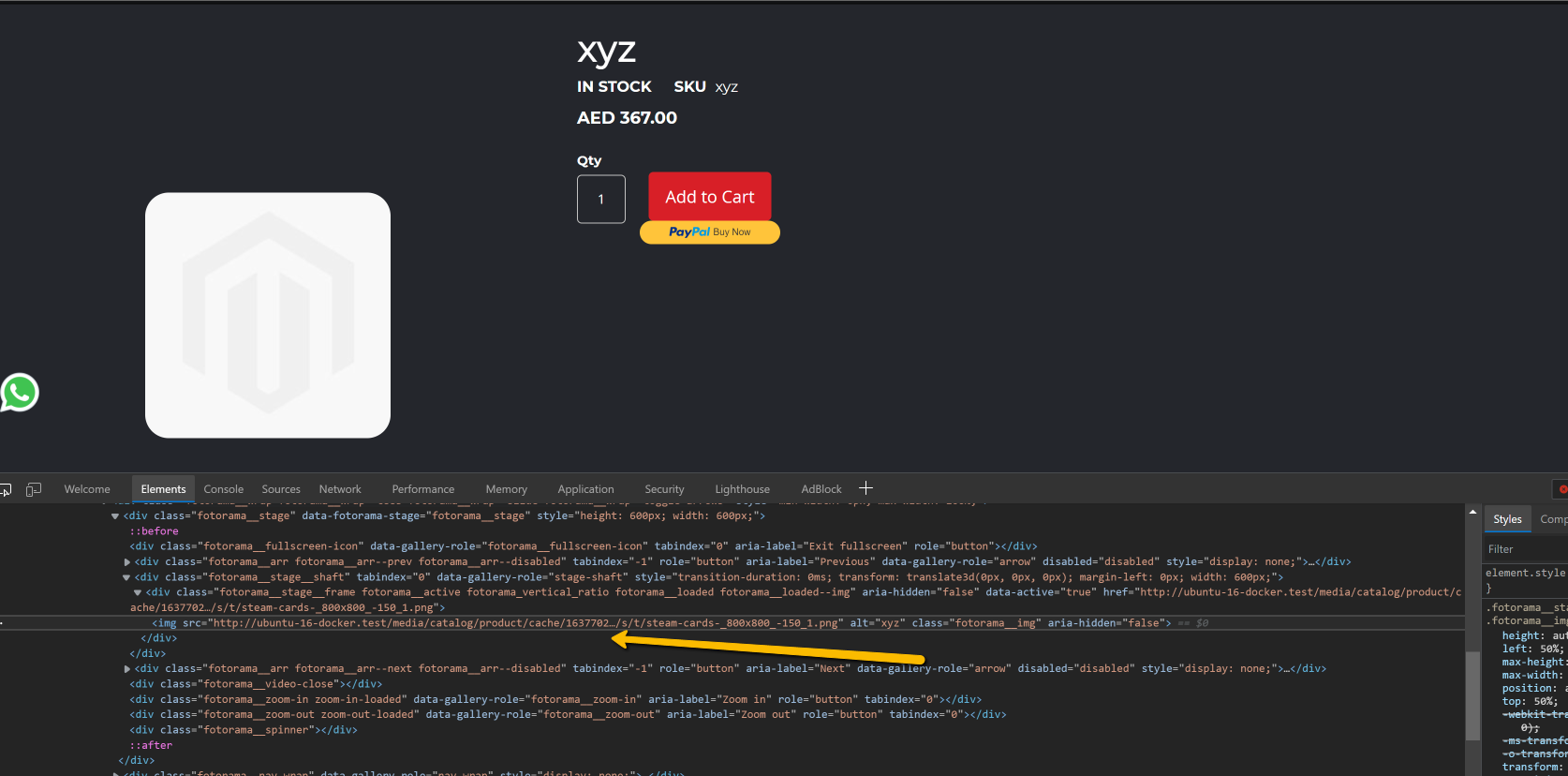The image size is (1568, 776).
Task: Collapse the fotorama__stage__frame div node
Action: tap(138, 592)
